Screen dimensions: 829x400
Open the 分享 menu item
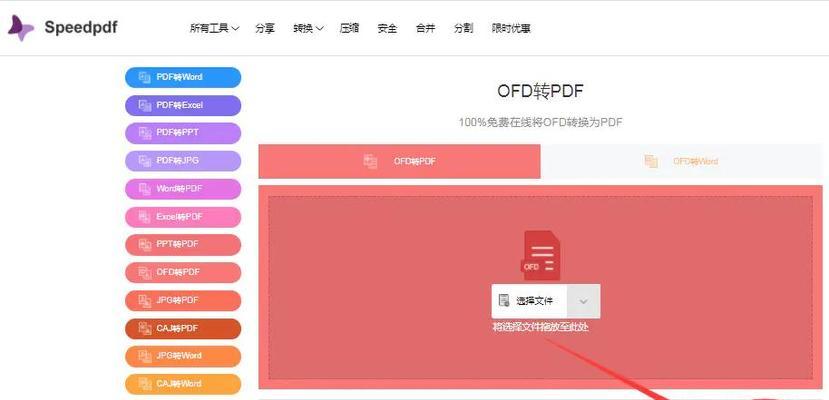point(264,29)
